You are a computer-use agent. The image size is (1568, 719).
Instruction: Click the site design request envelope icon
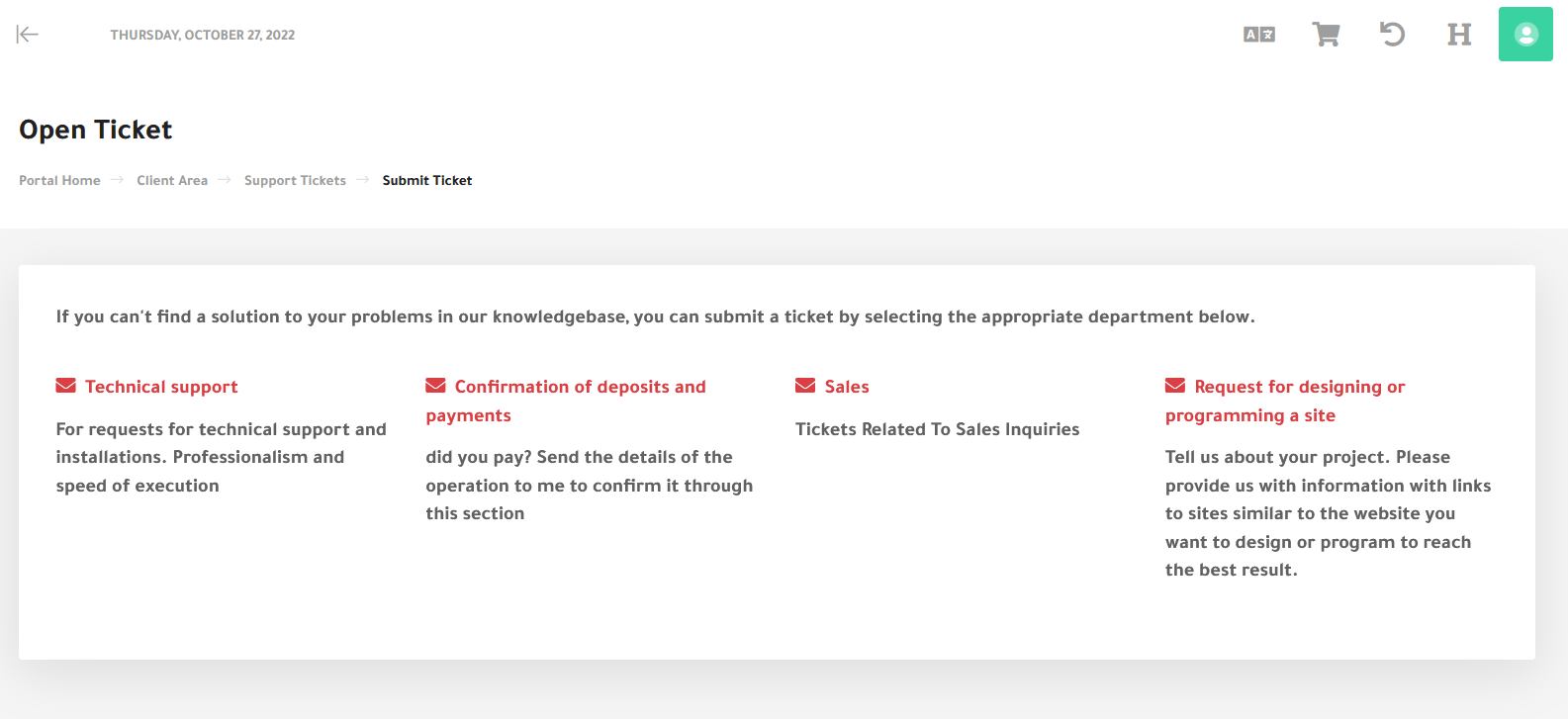pos(1175,385)
